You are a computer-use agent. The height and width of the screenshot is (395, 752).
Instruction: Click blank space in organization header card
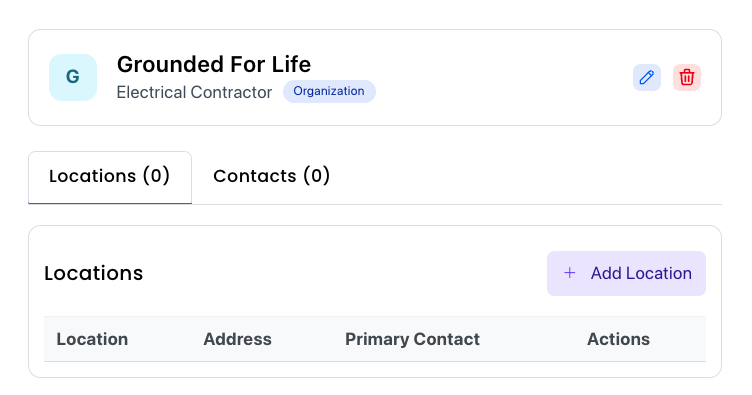click(504, 77)
